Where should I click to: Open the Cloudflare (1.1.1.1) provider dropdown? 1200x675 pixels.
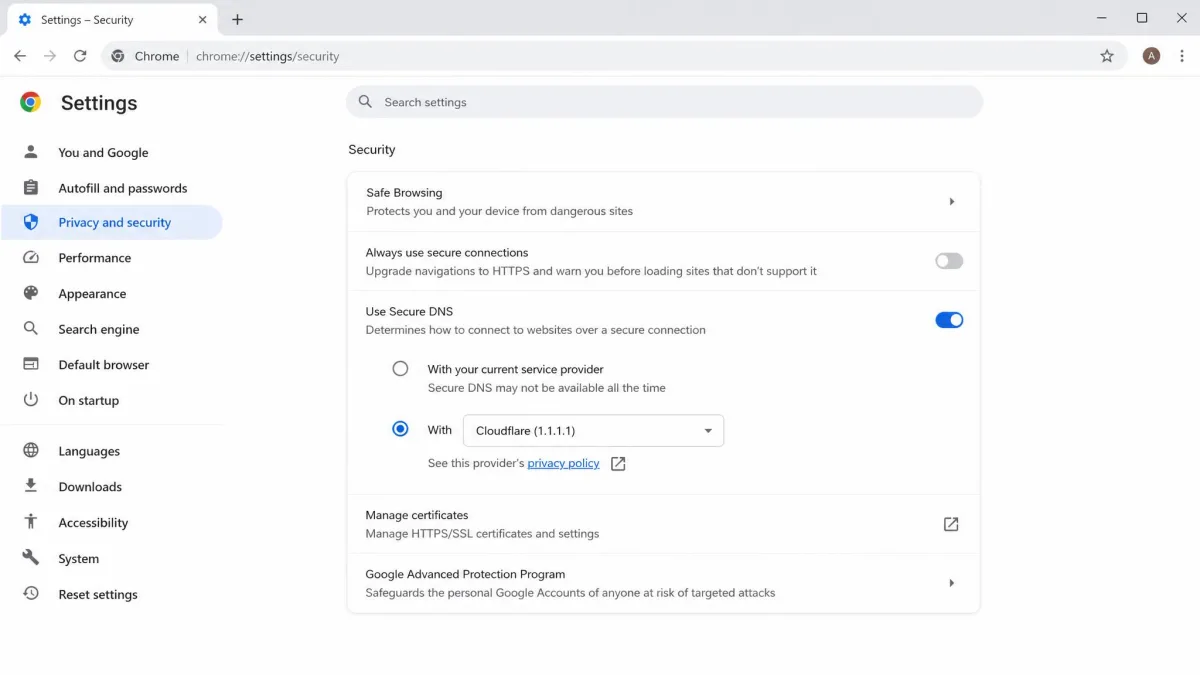593,430
